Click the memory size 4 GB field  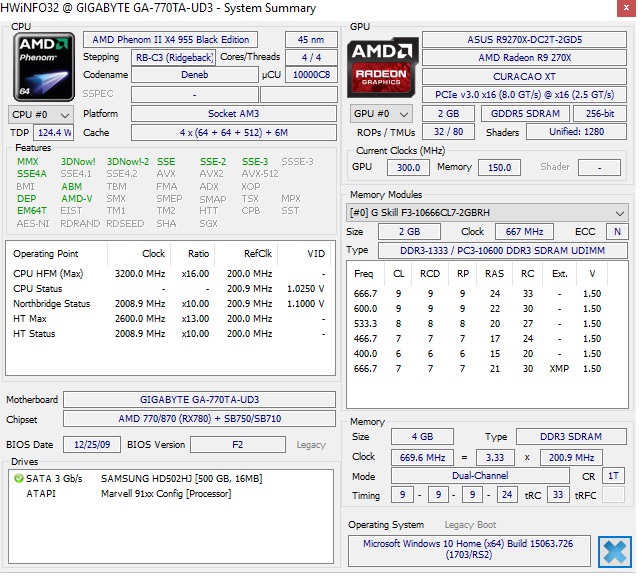click(x=422, y=436)
